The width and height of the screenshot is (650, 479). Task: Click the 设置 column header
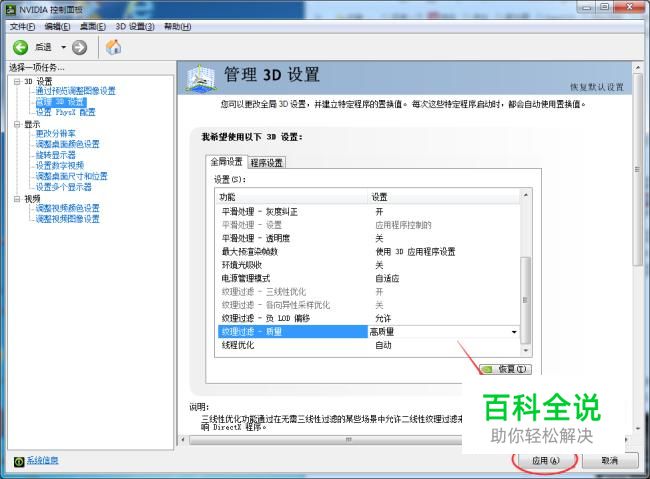[444, 197]
